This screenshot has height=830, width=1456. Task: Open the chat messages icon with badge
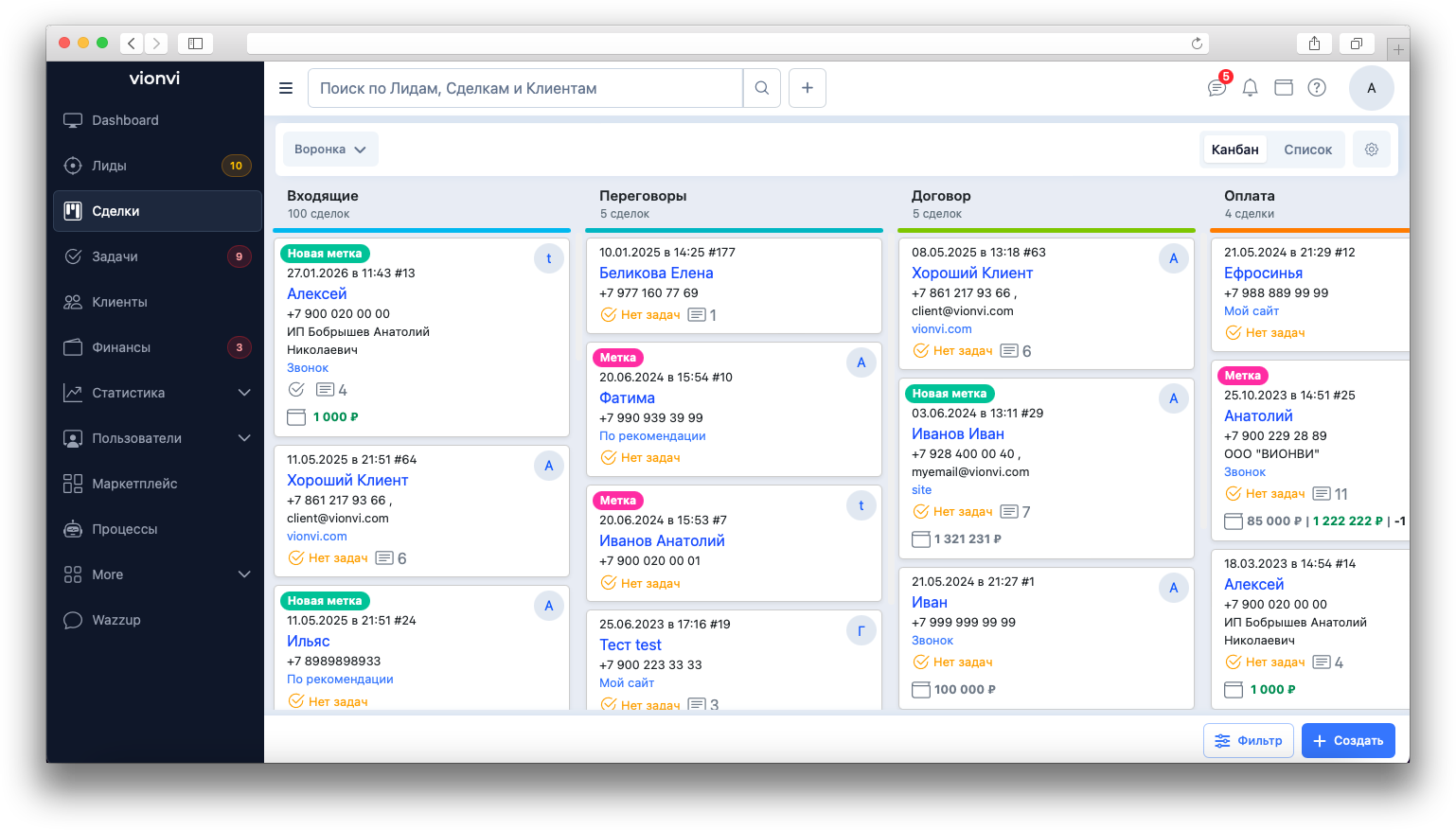point(1217,88)
